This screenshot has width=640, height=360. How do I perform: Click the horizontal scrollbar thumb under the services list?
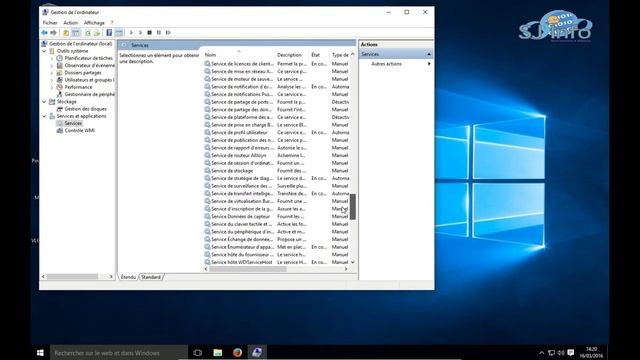tap(247, 269)
